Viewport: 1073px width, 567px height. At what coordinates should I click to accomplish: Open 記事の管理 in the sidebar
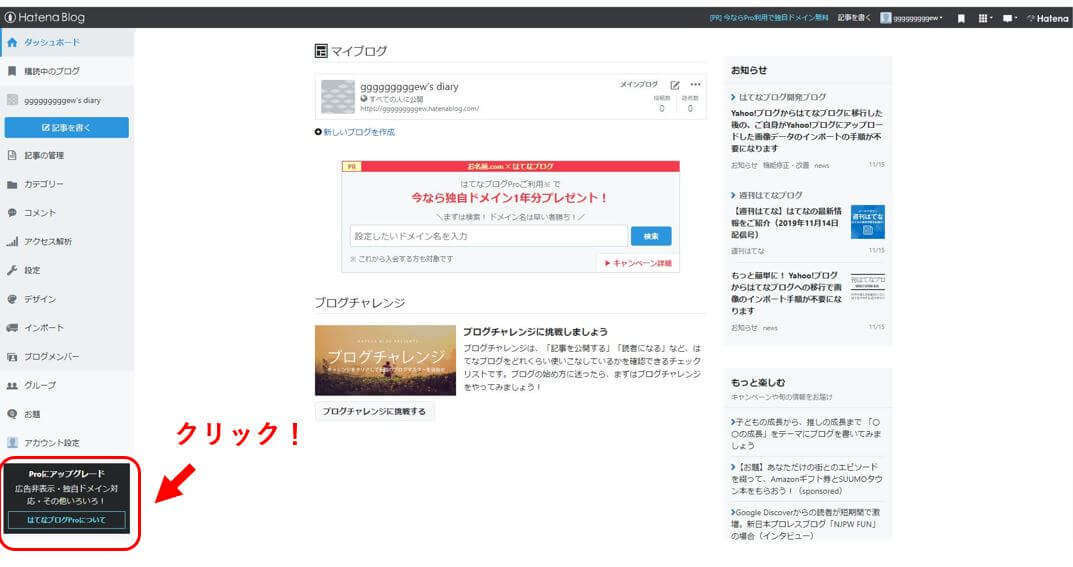tap(67, 155)
